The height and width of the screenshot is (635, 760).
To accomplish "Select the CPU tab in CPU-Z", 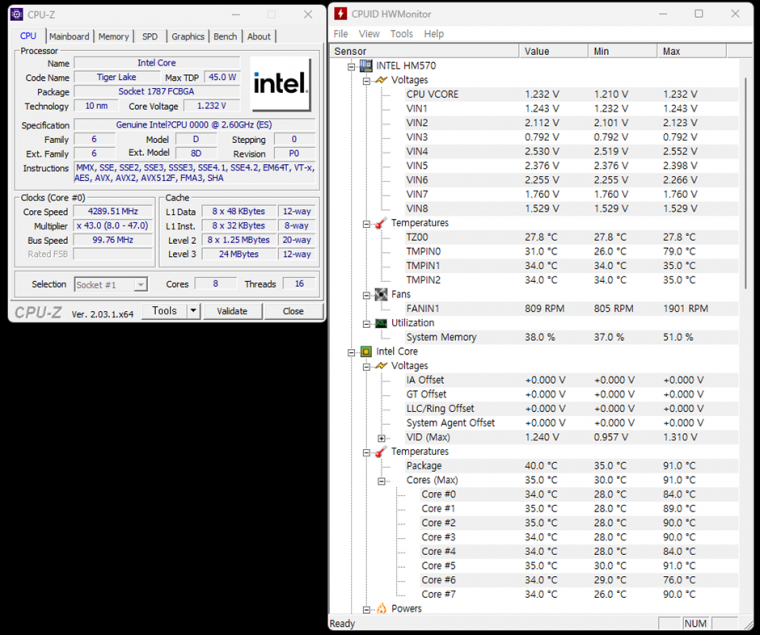I will pyautogui.click(x=28, y=36).
